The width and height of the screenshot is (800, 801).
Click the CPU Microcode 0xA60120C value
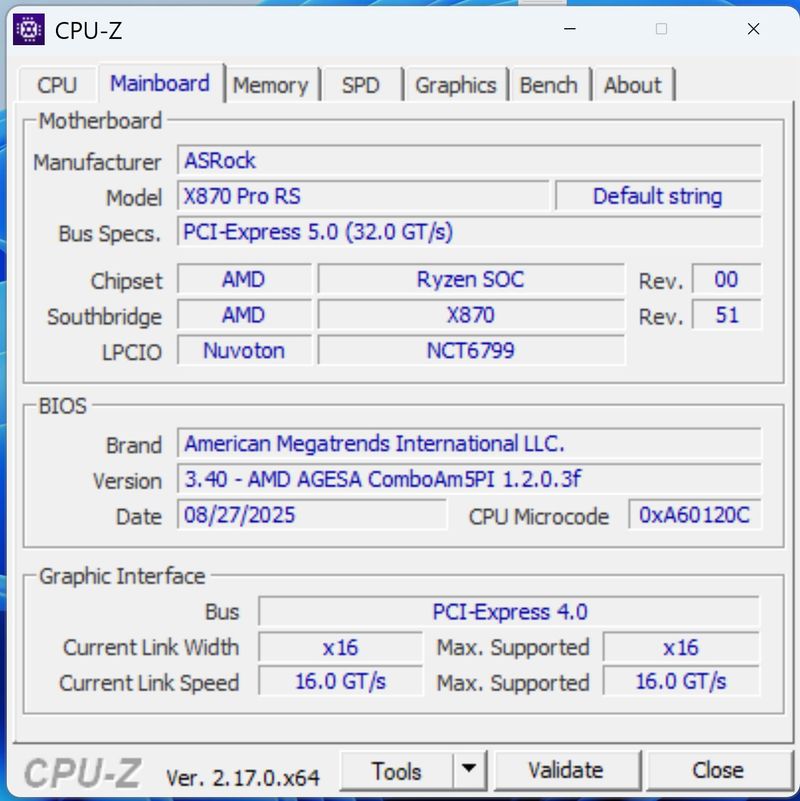pos(695,515)
